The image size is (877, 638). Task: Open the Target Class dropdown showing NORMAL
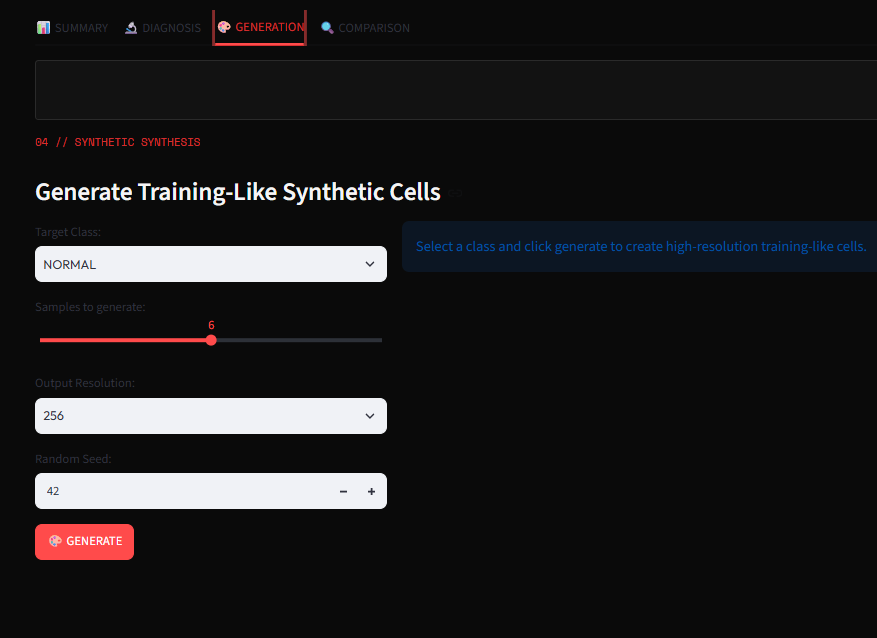pyautogui.click(x=211, y=264)
